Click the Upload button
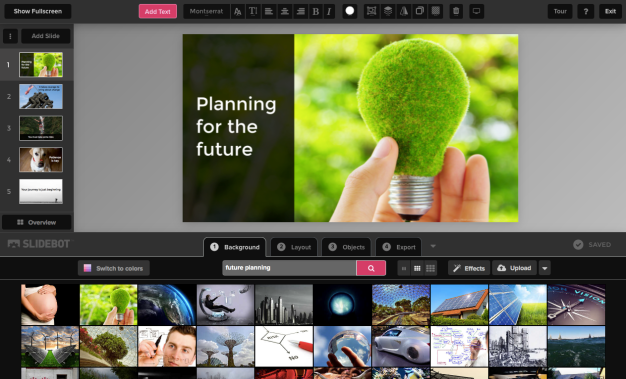Viewport: 626px width, 379px height. (x=514, y=268)
